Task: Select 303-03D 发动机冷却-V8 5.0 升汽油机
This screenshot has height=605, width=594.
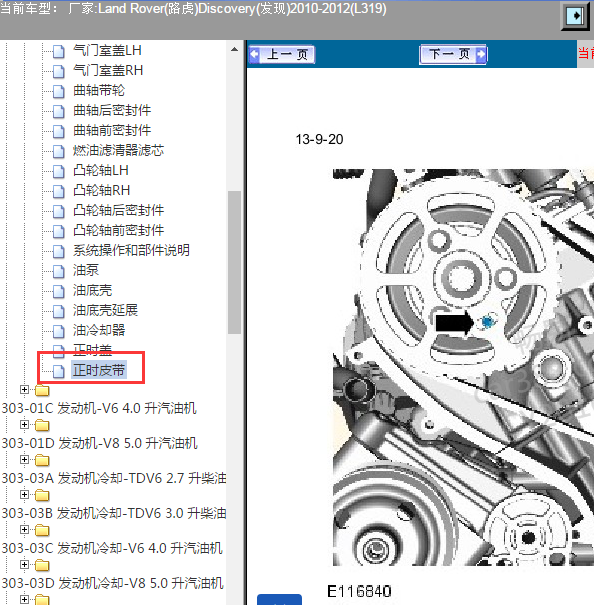Action: 113,583
